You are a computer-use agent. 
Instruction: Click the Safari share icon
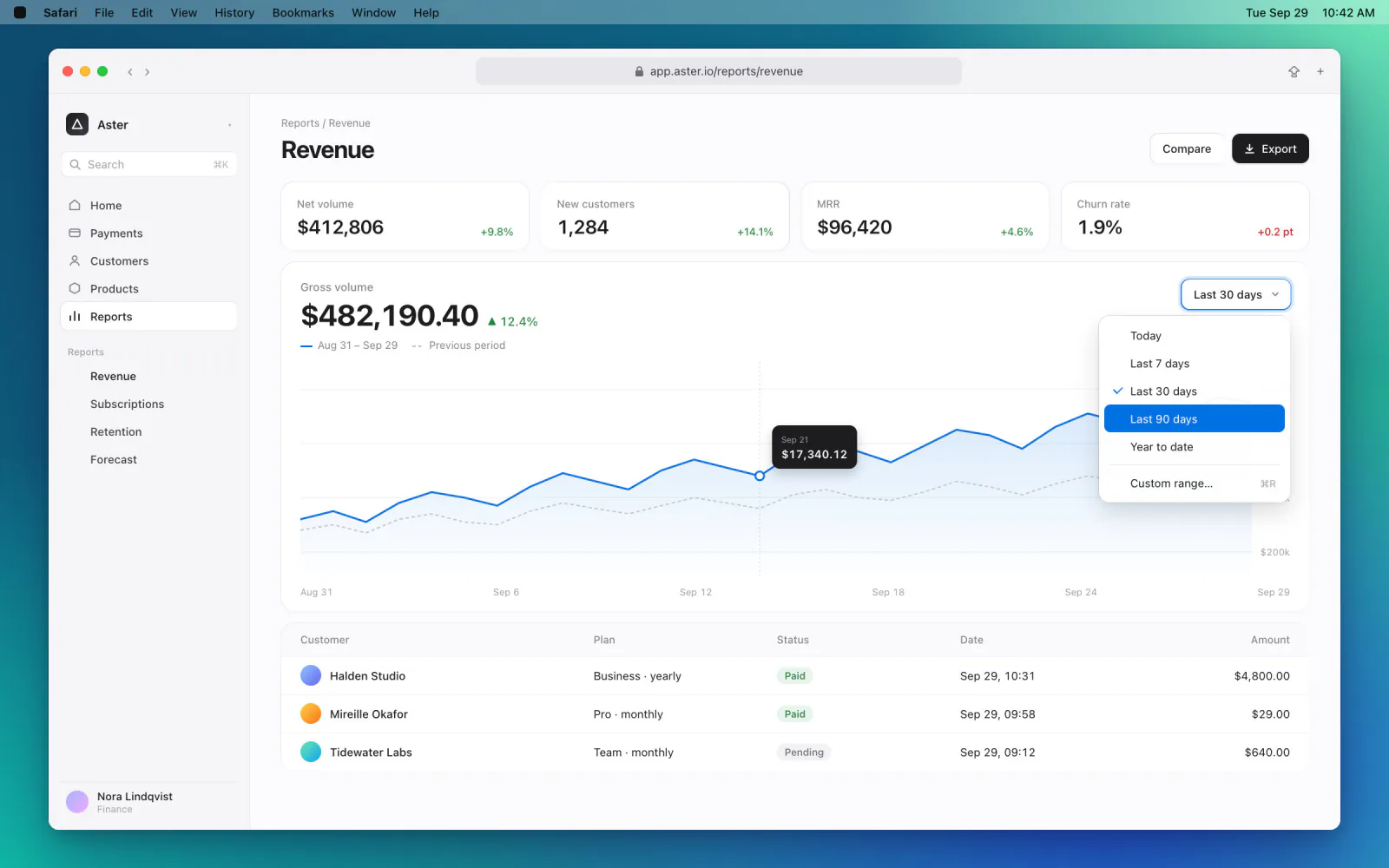click(x=1294, y=72)
